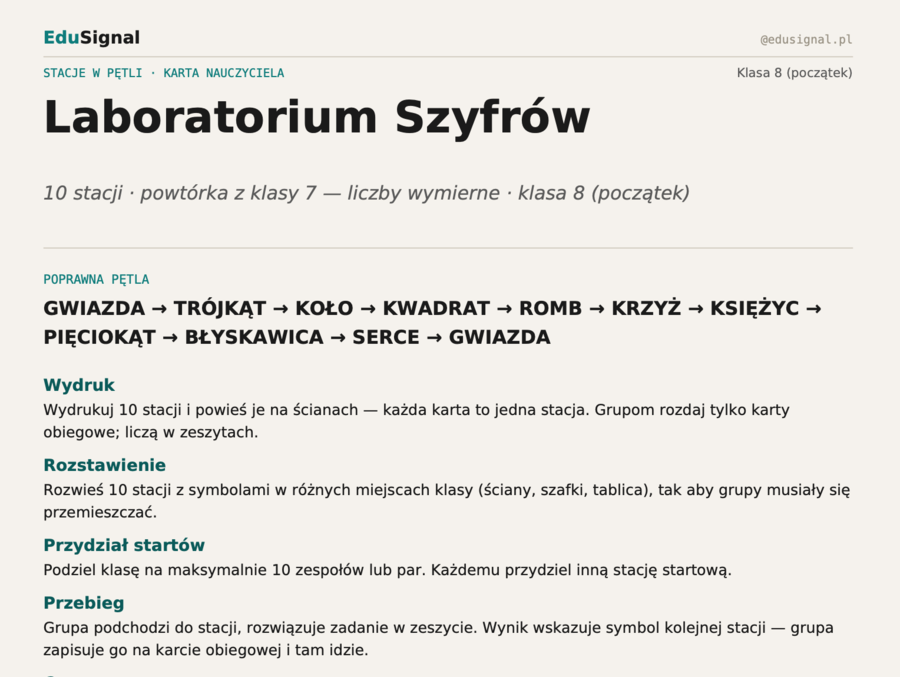Select the 'STACJE W PĘTLI · KARTA NAUCZYCIELA' label

pos(164,73)
